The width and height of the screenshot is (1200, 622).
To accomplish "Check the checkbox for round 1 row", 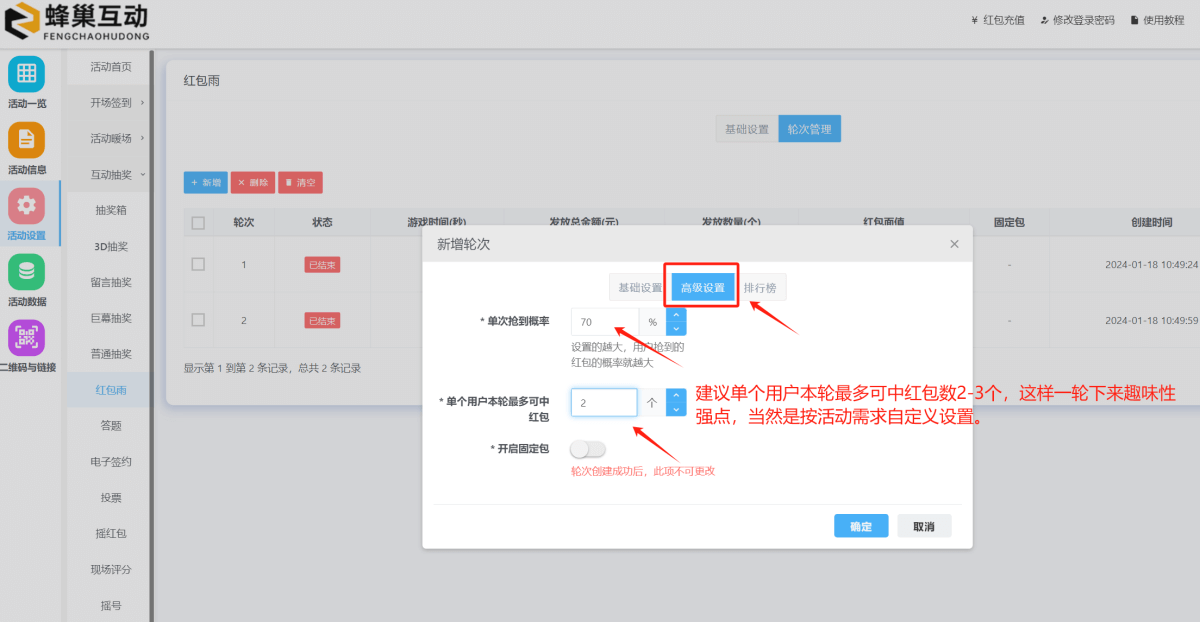I will (x=197, y=264).
